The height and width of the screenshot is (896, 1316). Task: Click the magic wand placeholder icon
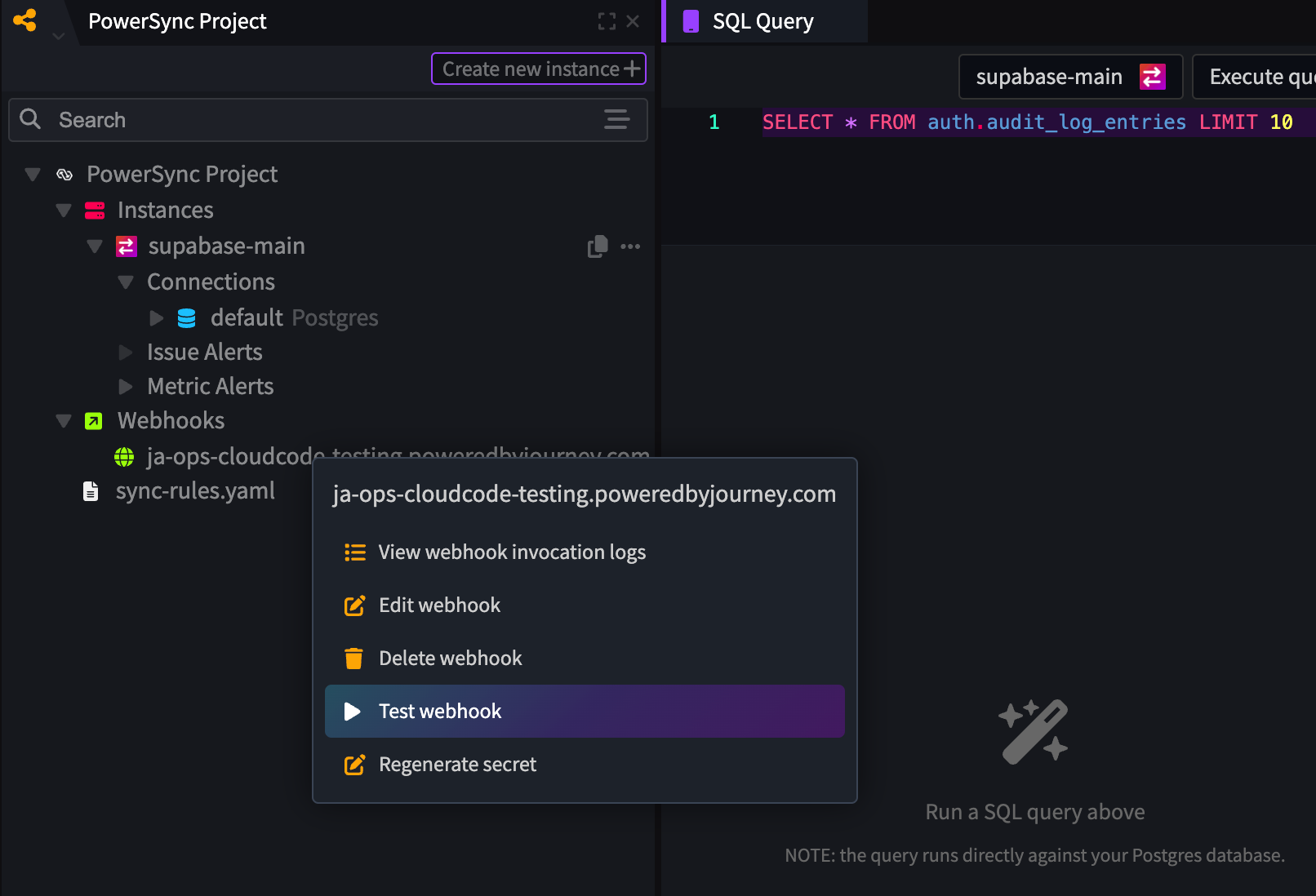(1034, 731)
